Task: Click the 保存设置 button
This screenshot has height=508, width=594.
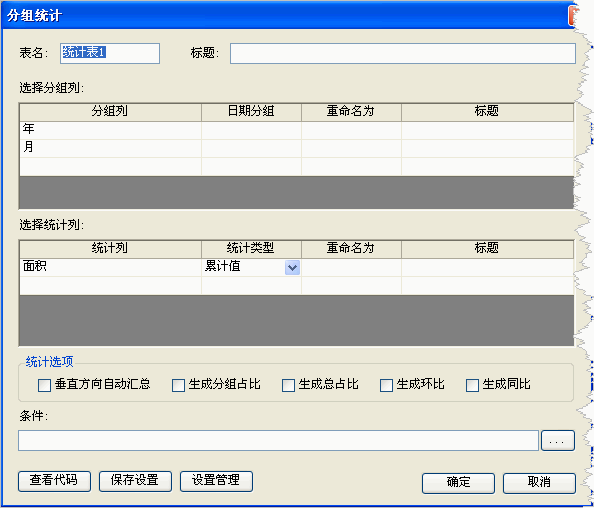Action: pos(135,481)
